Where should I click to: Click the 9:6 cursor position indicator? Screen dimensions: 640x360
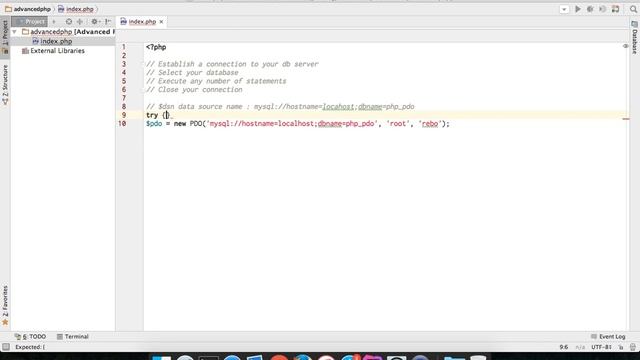pos(564,347)
